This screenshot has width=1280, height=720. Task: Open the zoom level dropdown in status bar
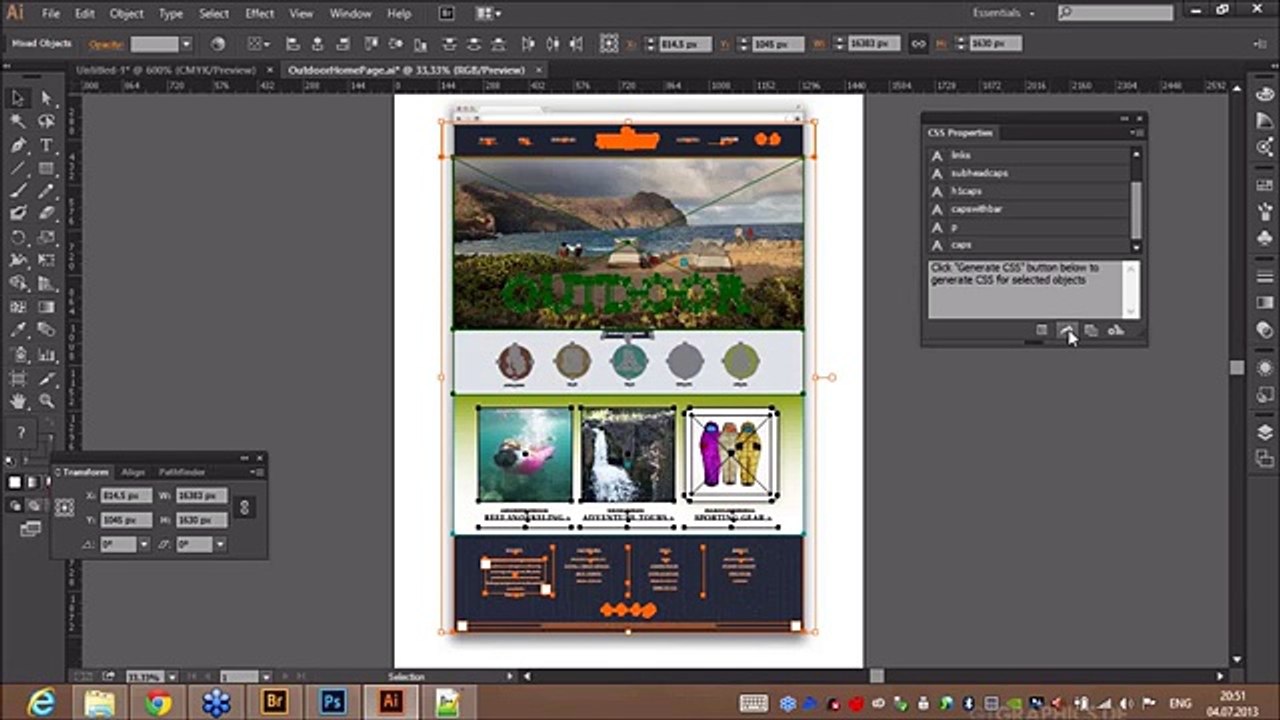tap(172, 677)
